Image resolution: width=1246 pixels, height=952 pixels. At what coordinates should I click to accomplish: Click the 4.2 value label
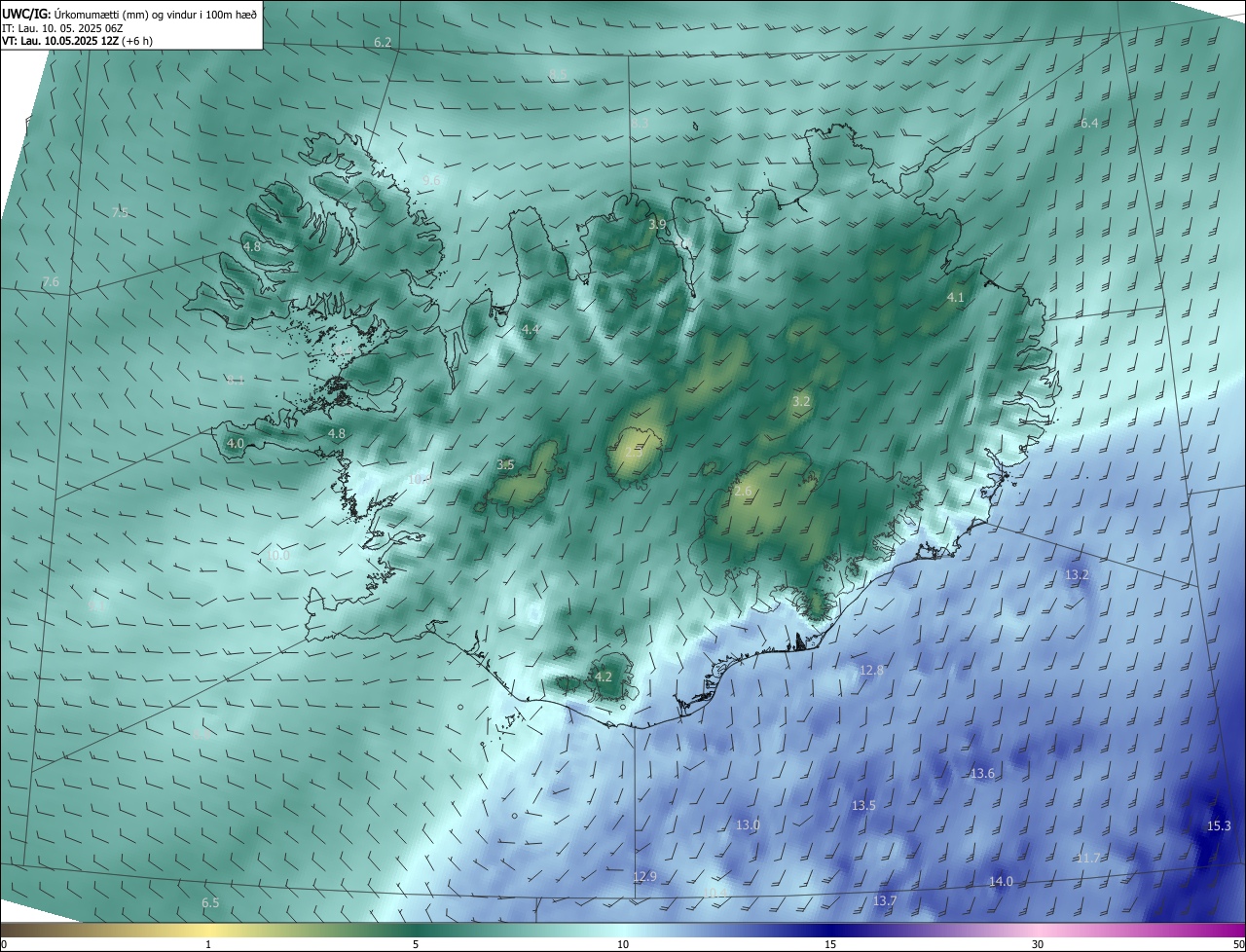603,677
